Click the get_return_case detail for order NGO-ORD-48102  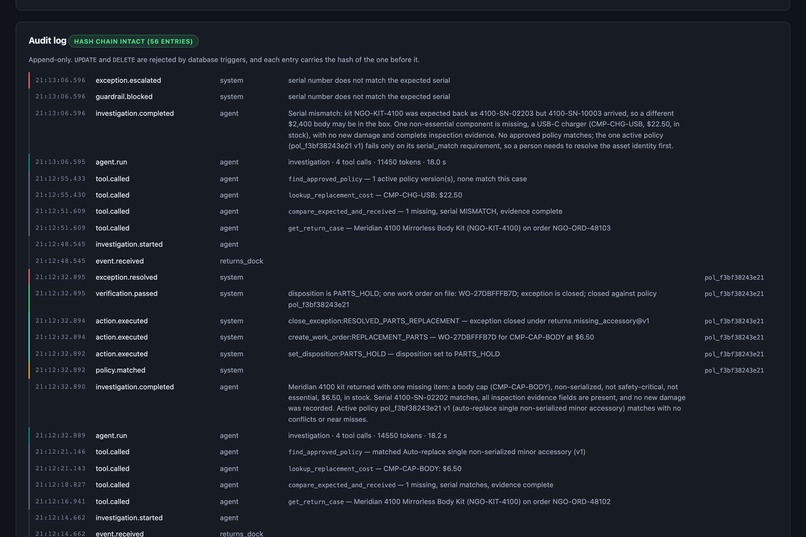(449, 502)
